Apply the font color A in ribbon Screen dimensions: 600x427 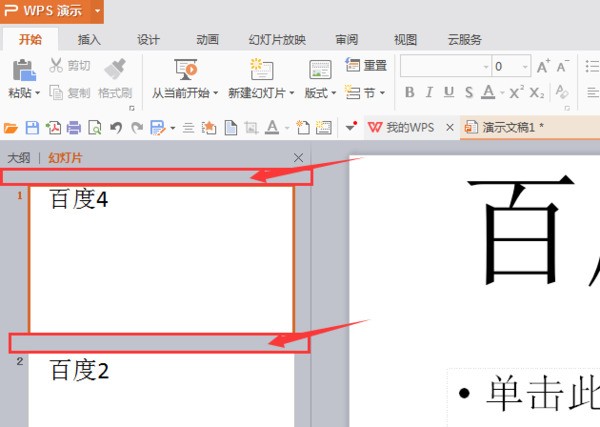coord(488,92)
